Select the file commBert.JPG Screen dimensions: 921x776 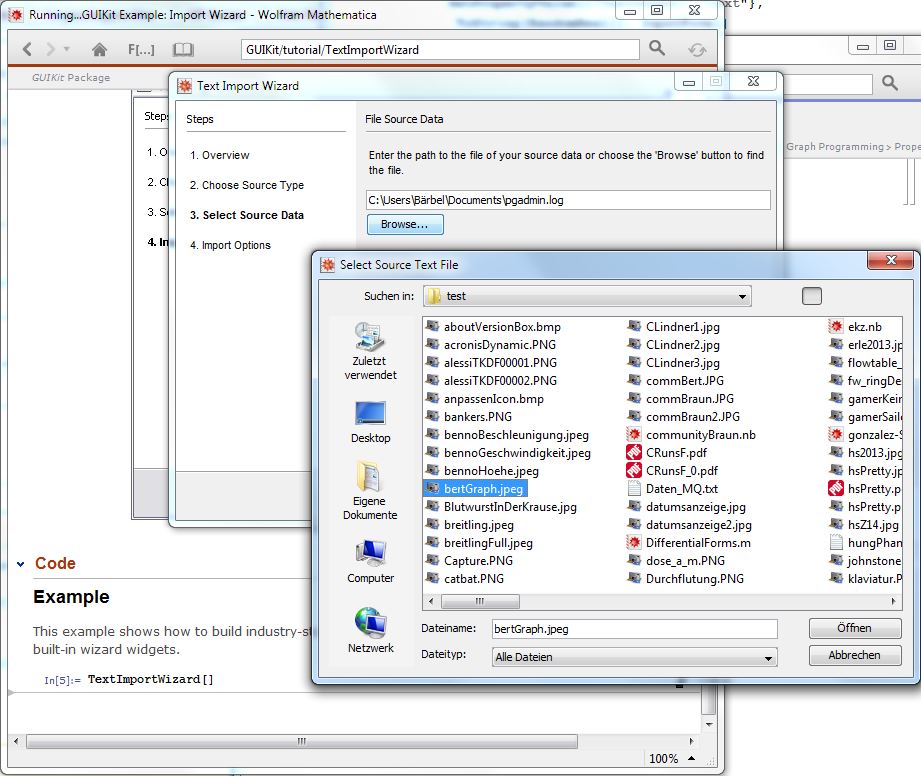point(675,381)
